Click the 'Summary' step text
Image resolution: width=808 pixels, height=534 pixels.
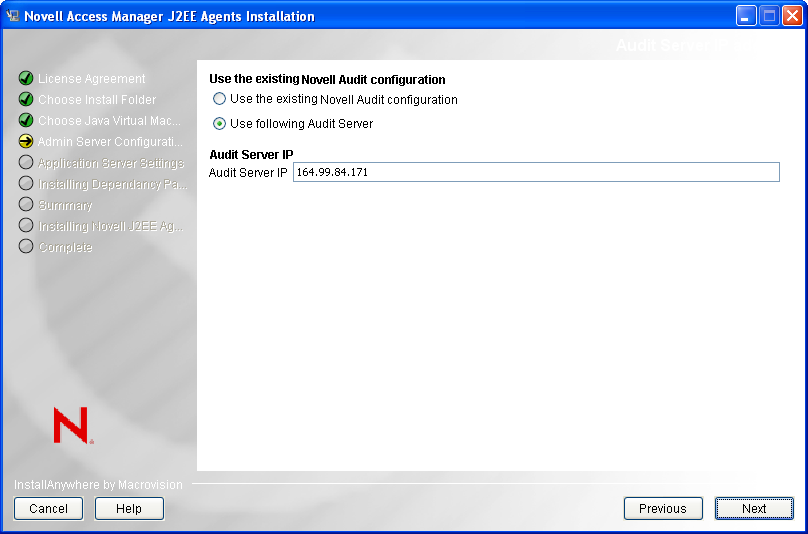[x=65, y=205]
